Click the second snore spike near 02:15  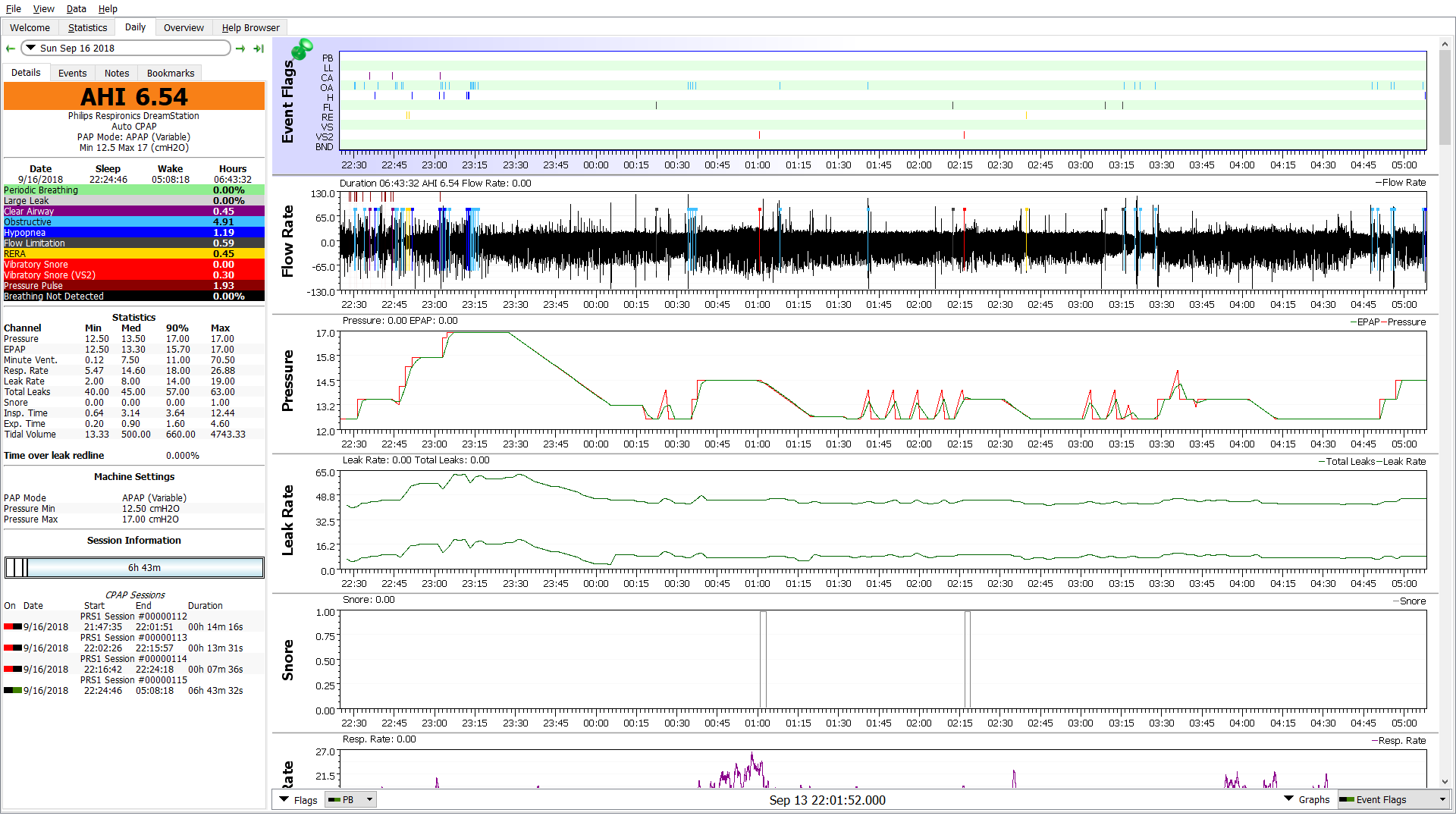point(968,660)
